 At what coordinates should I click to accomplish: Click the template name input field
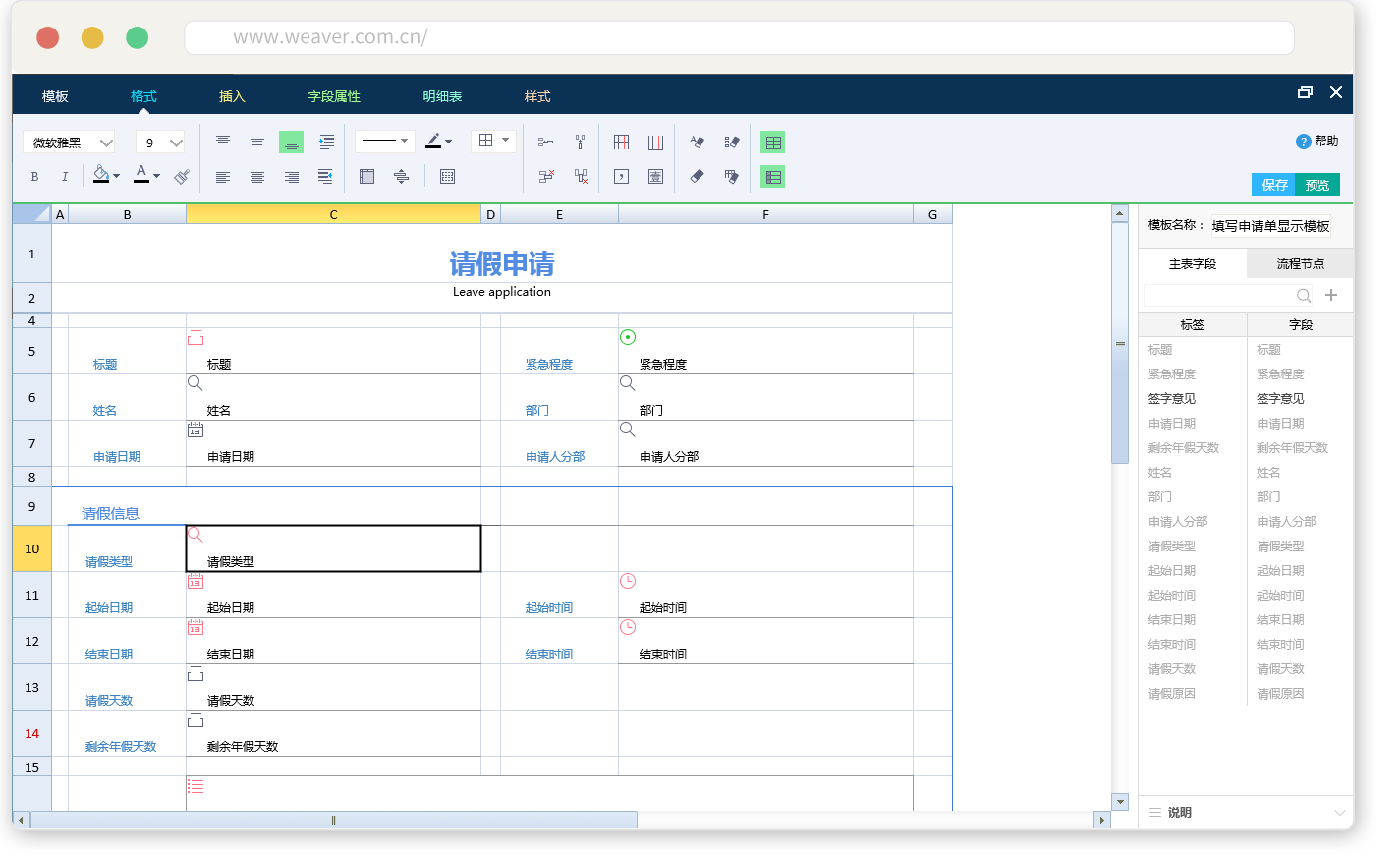[1270, 226]
